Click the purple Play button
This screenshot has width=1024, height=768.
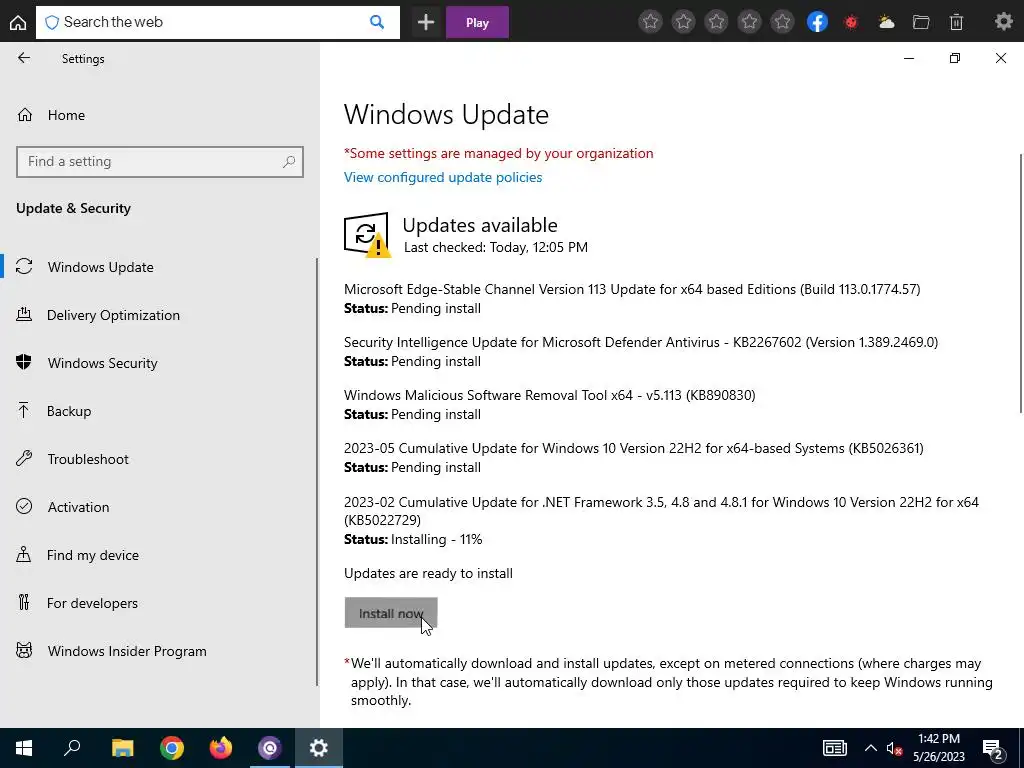click(x=477, y=22)
